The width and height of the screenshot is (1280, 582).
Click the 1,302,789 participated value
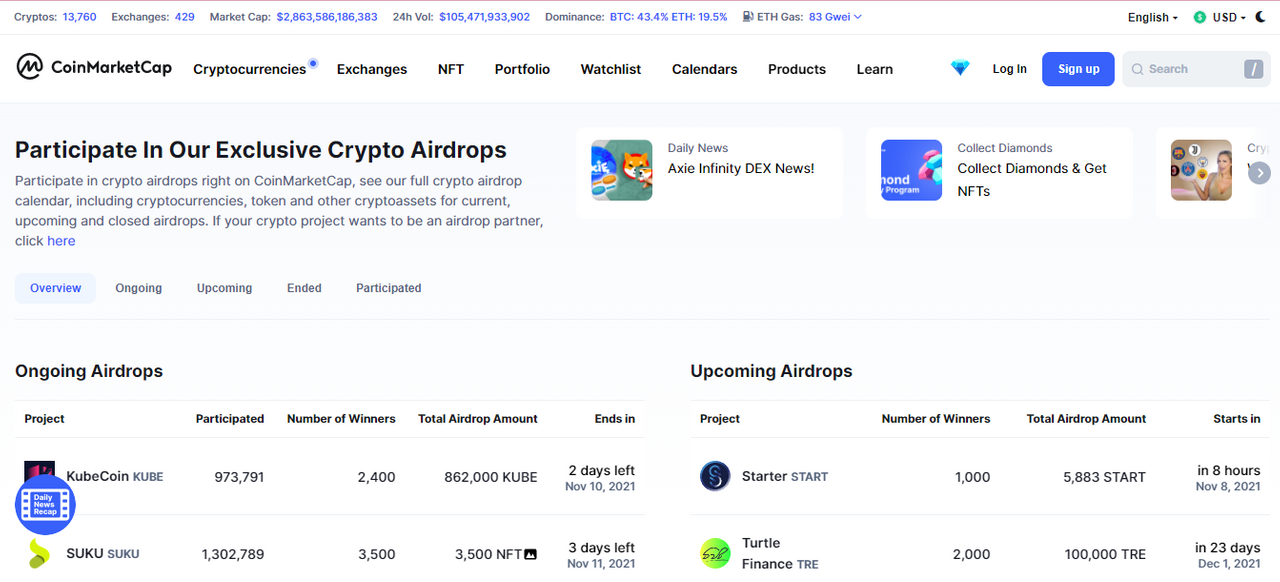[233, 554]
